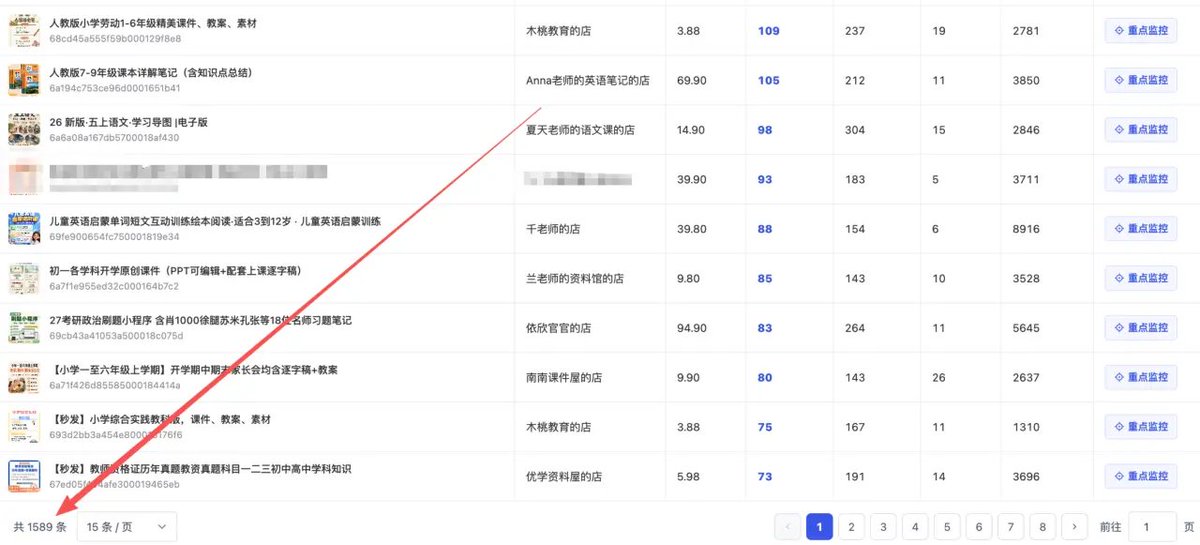Open title 儿童英语启蒙单词短文互动训练绘本阅读

pyautogui.click(x=215, y=221)
